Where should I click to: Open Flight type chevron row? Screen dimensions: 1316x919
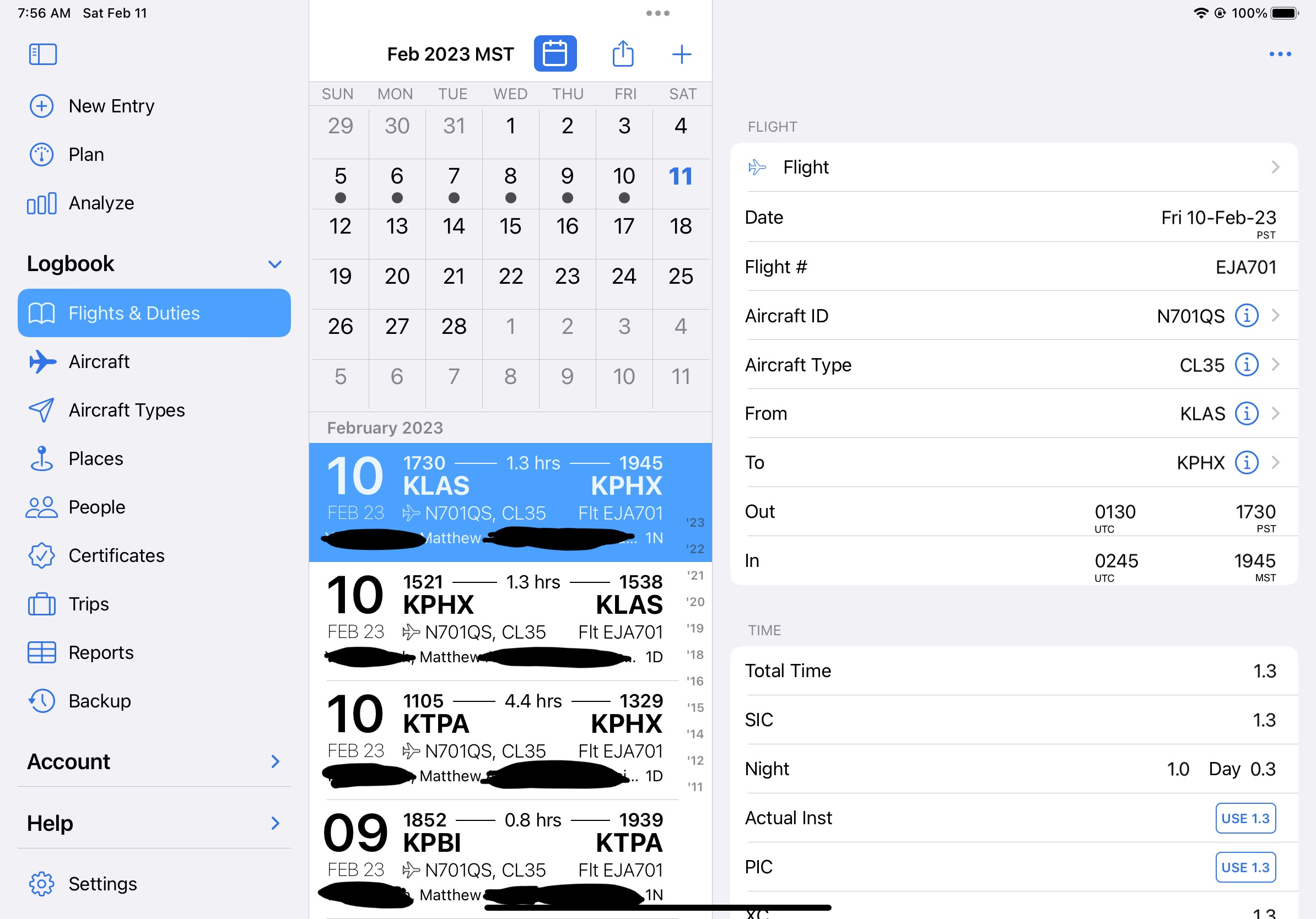pyautogui.click(x=1275, y=167)
